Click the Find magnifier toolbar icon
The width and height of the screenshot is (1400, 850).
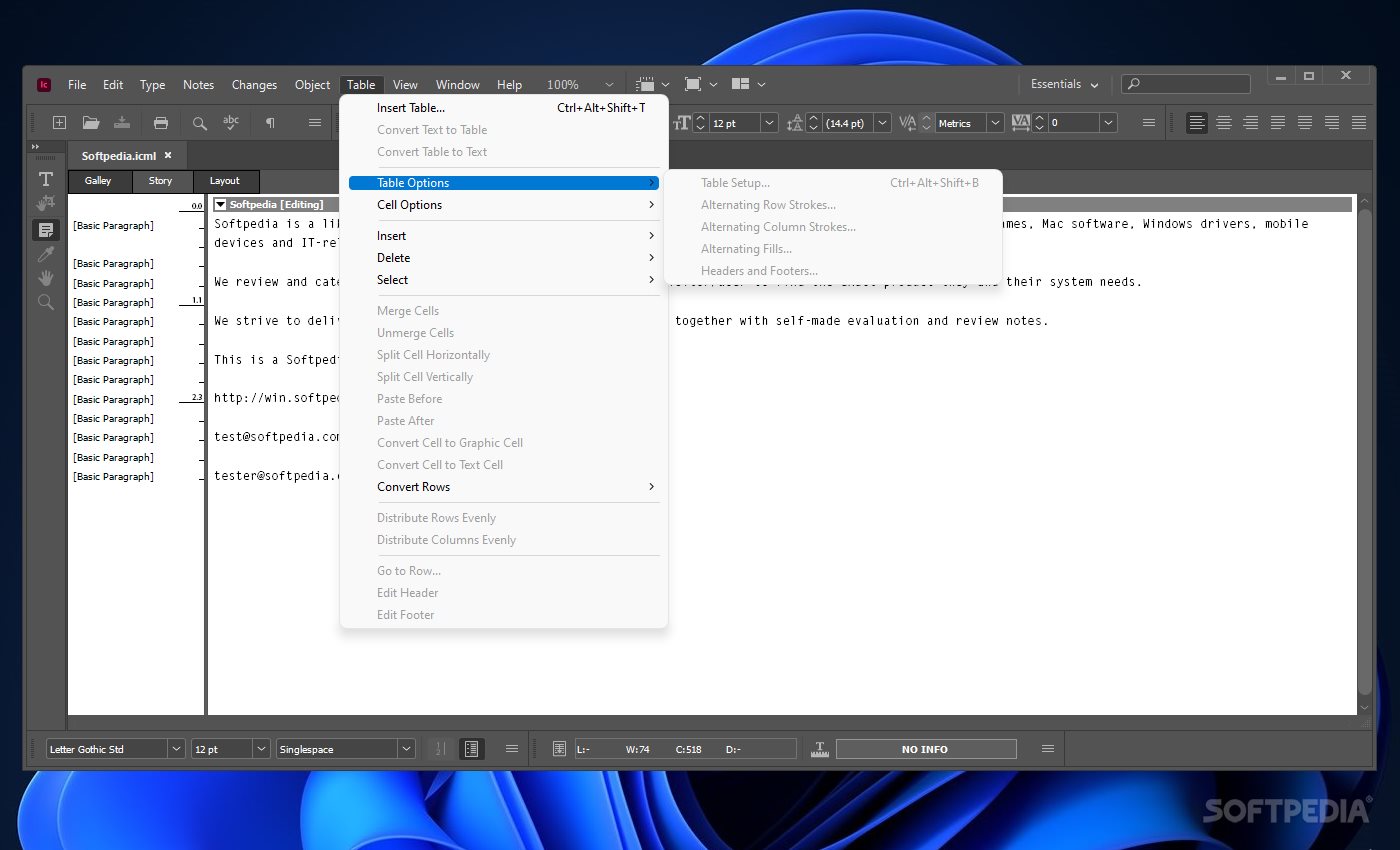coord(200,123)
